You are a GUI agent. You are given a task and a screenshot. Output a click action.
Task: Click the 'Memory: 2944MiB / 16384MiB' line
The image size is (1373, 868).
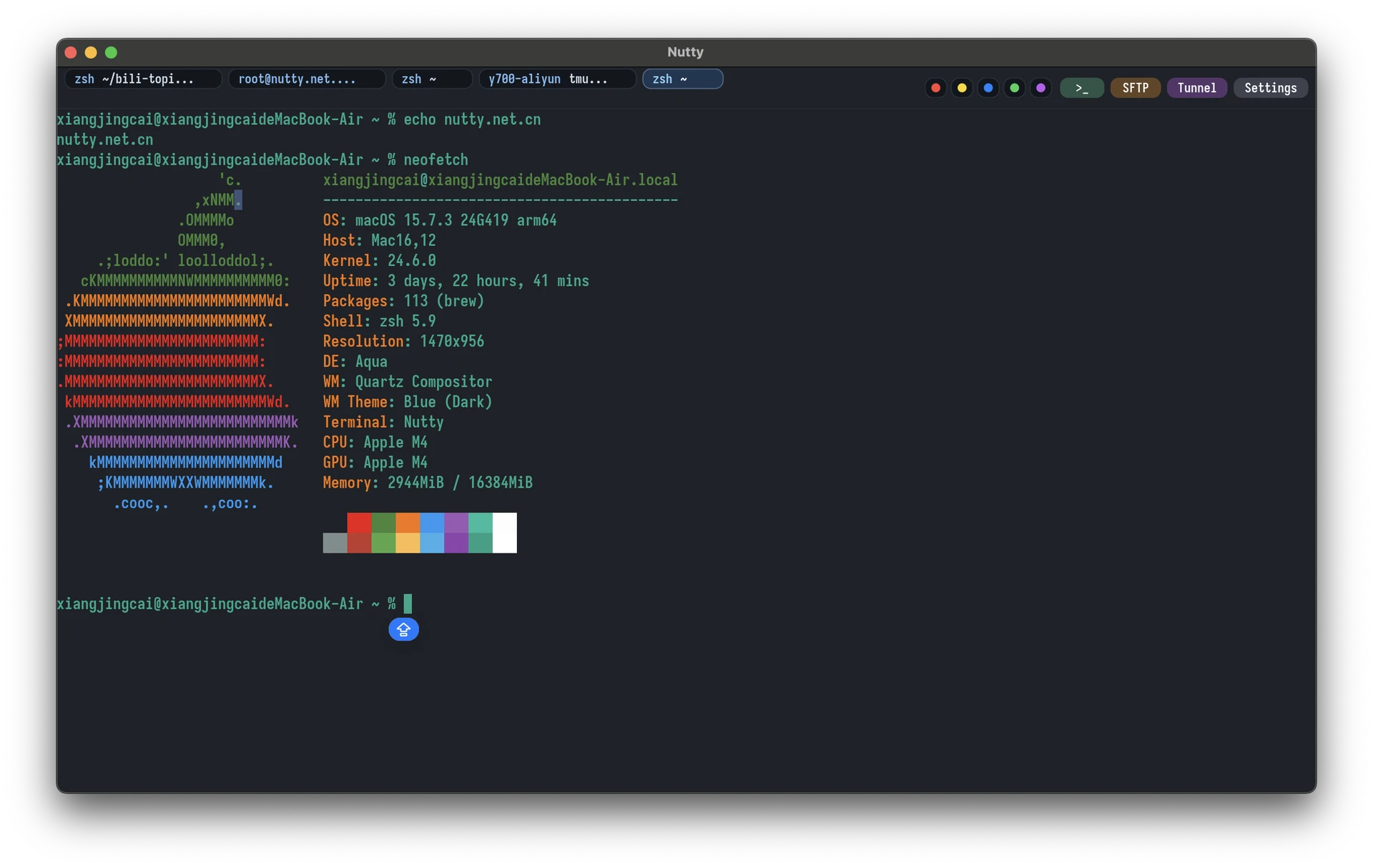(x=428, y=483)
